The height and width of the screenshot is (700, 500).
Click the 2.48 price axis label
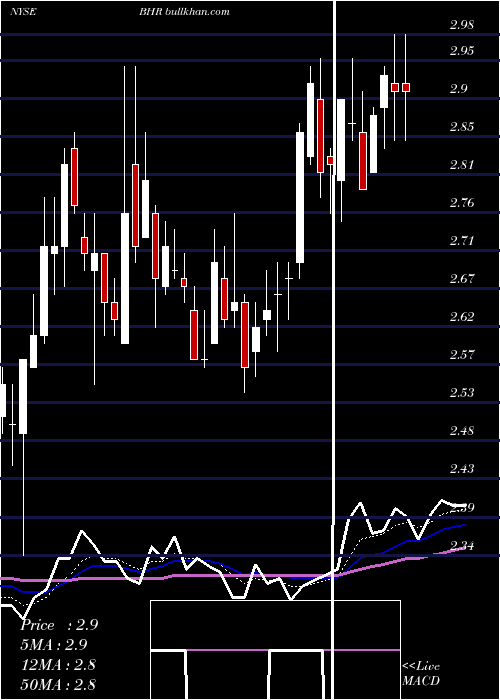point(461,431)
